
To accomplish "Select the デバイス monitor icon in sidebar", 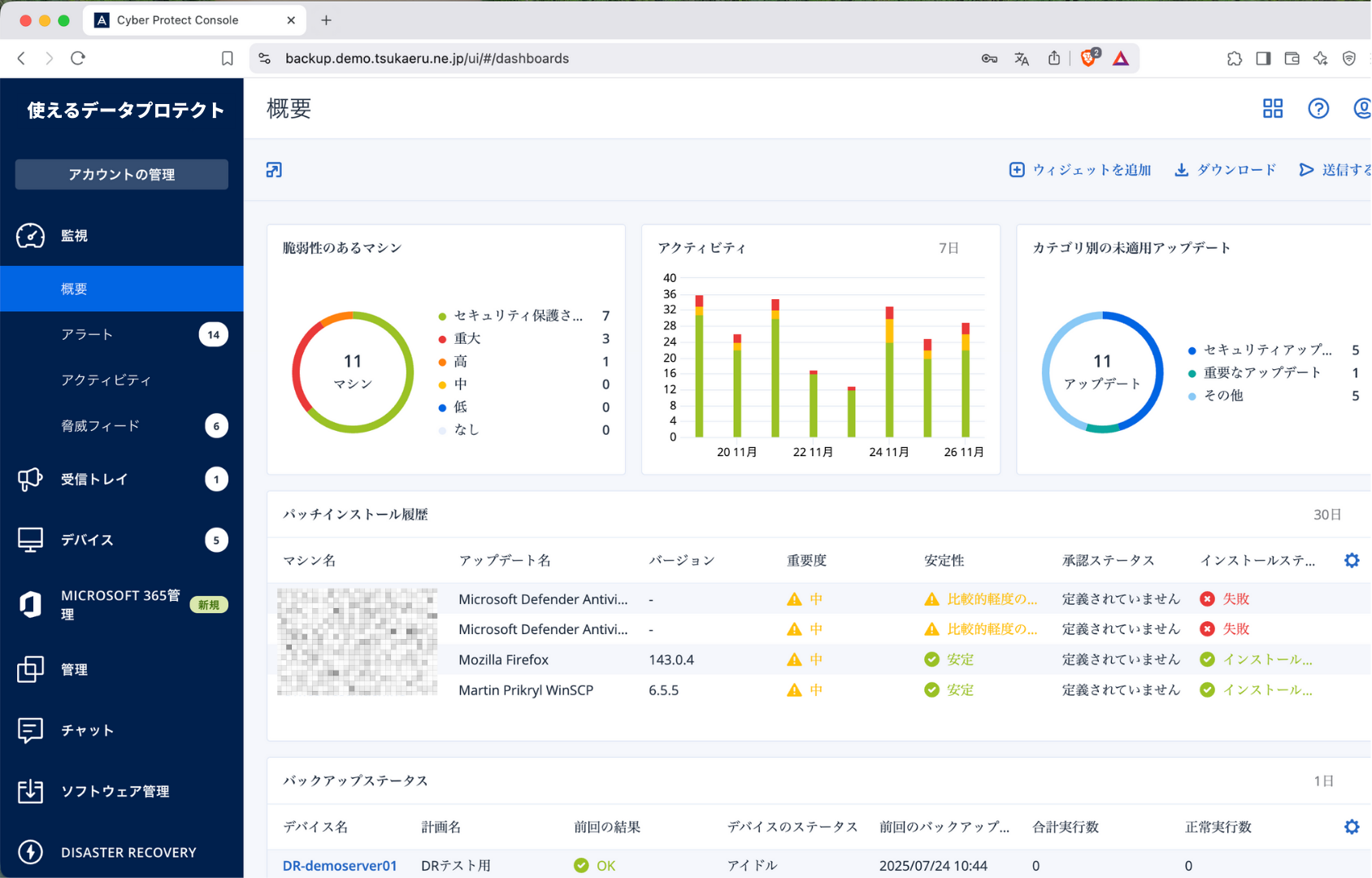I will (x=30, y=539).
